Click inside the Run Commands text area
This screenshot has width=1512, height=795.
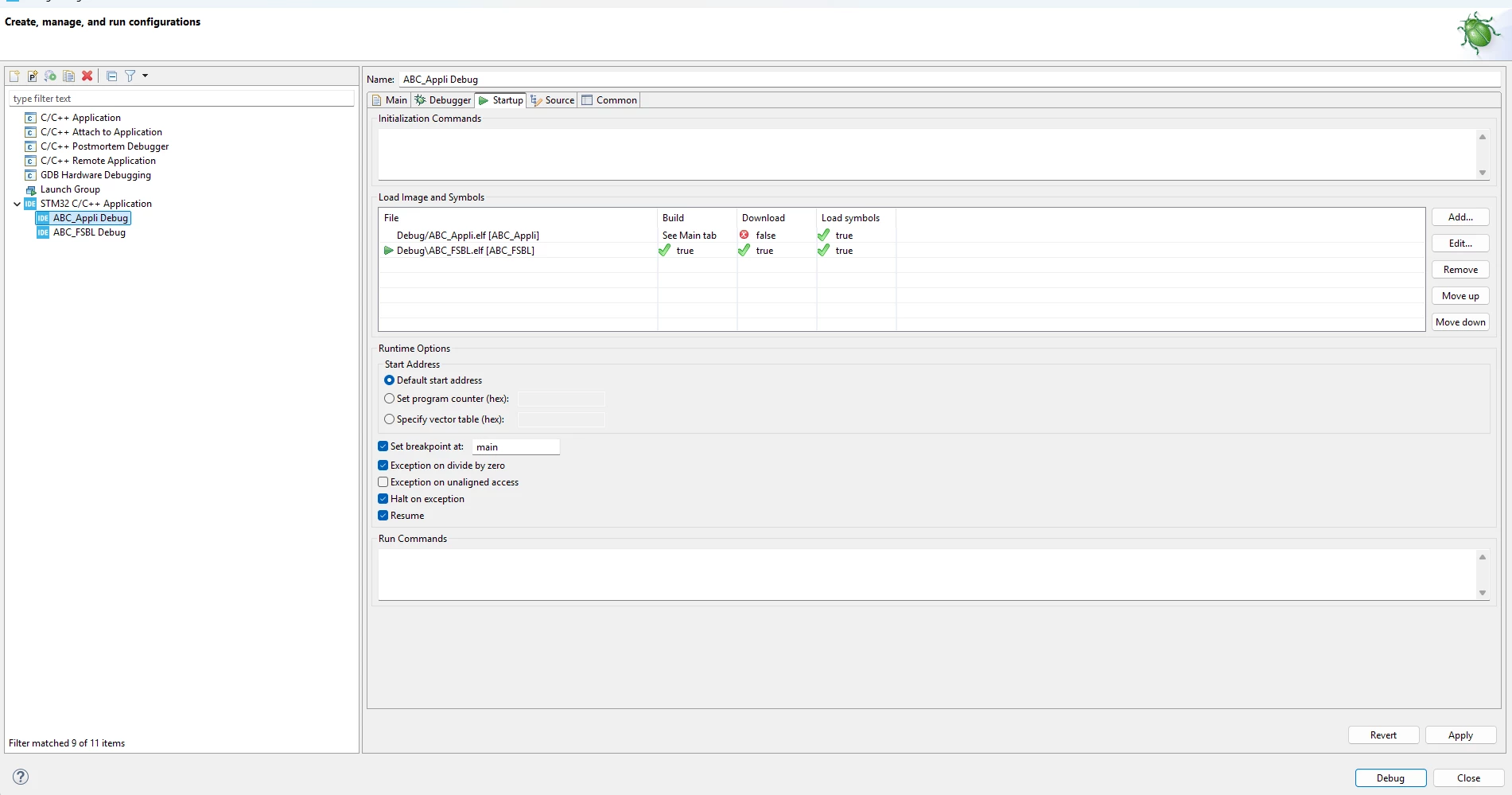(x=926, y=575)
